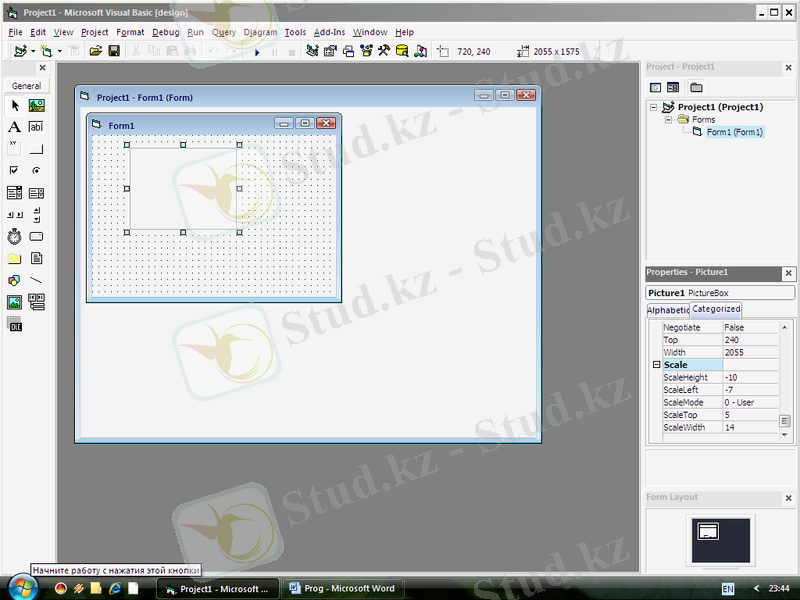Select the OptionButton tool in toolbox
Viewport: 800px width, 600px height.
pos(36,170)
